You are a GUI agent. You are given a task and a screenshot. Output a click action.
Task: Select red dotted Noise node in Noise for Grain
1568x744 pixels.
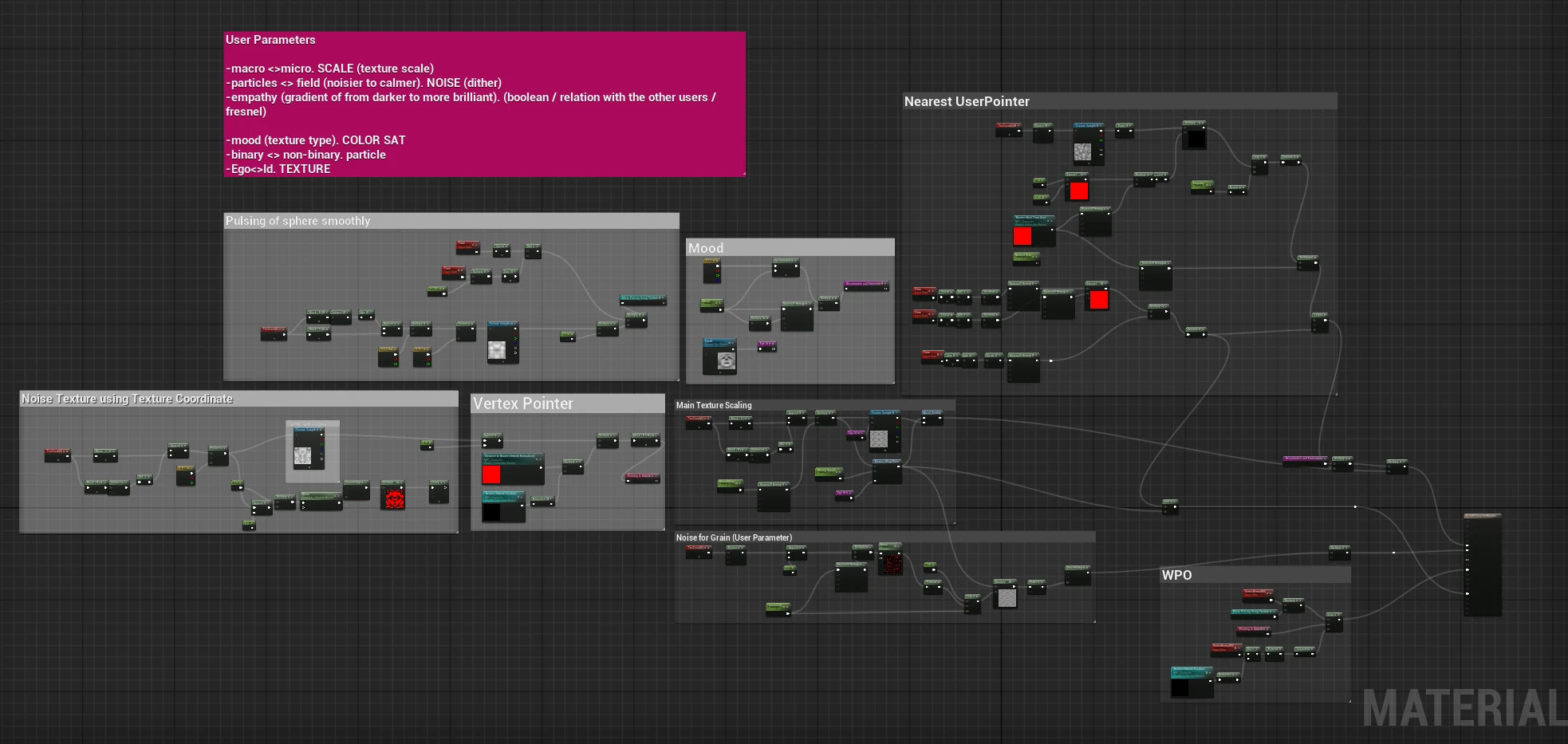coord(890,559)
